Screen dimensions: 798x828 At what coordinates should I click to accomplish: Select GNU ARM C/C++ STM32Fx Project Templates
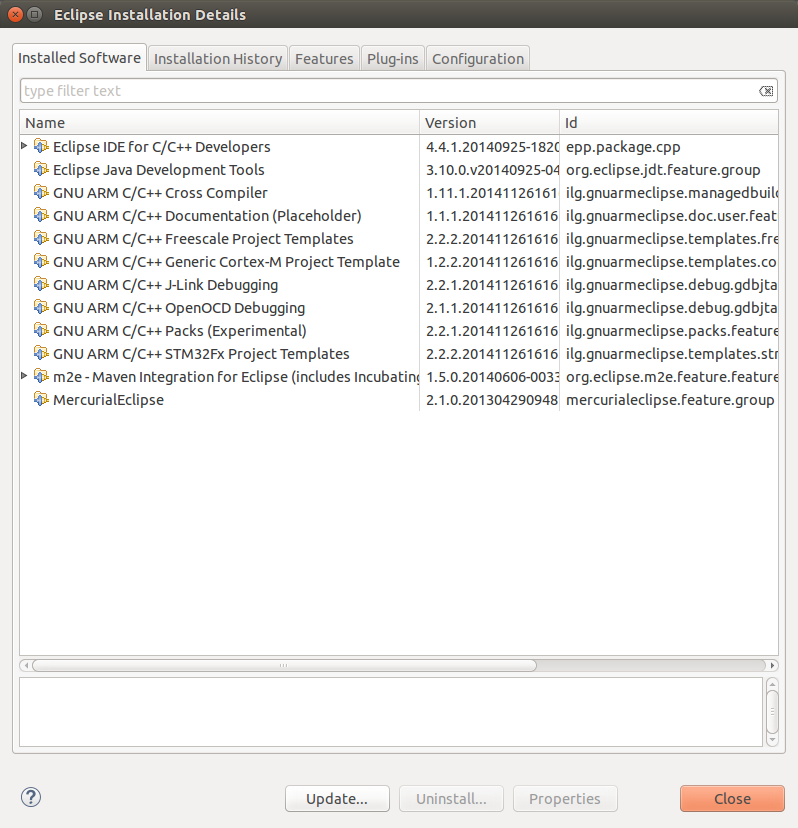point(399,354)
